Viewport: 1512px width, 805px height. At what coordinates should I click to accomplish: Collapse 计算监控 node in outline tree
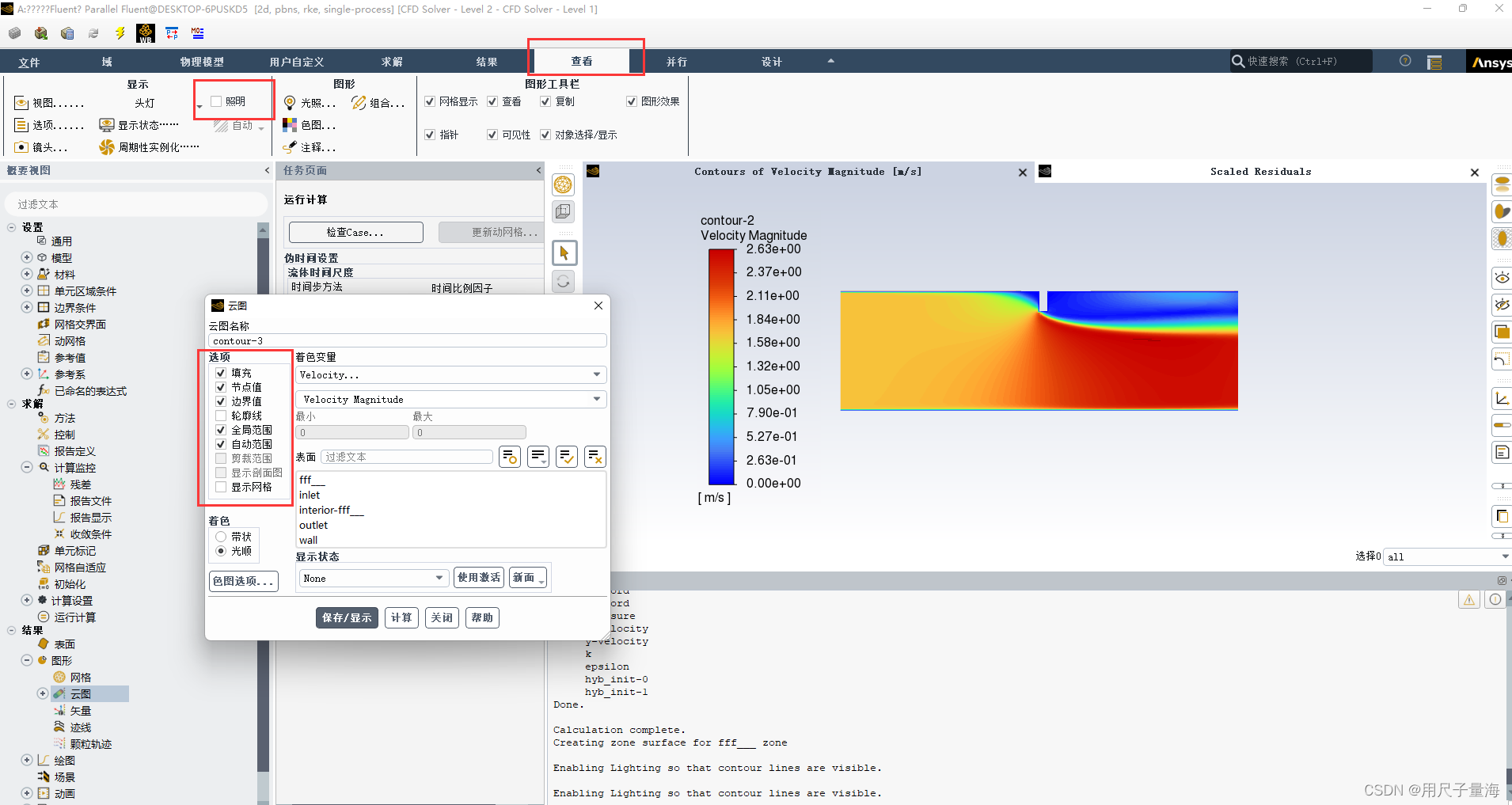click(27, 467)
